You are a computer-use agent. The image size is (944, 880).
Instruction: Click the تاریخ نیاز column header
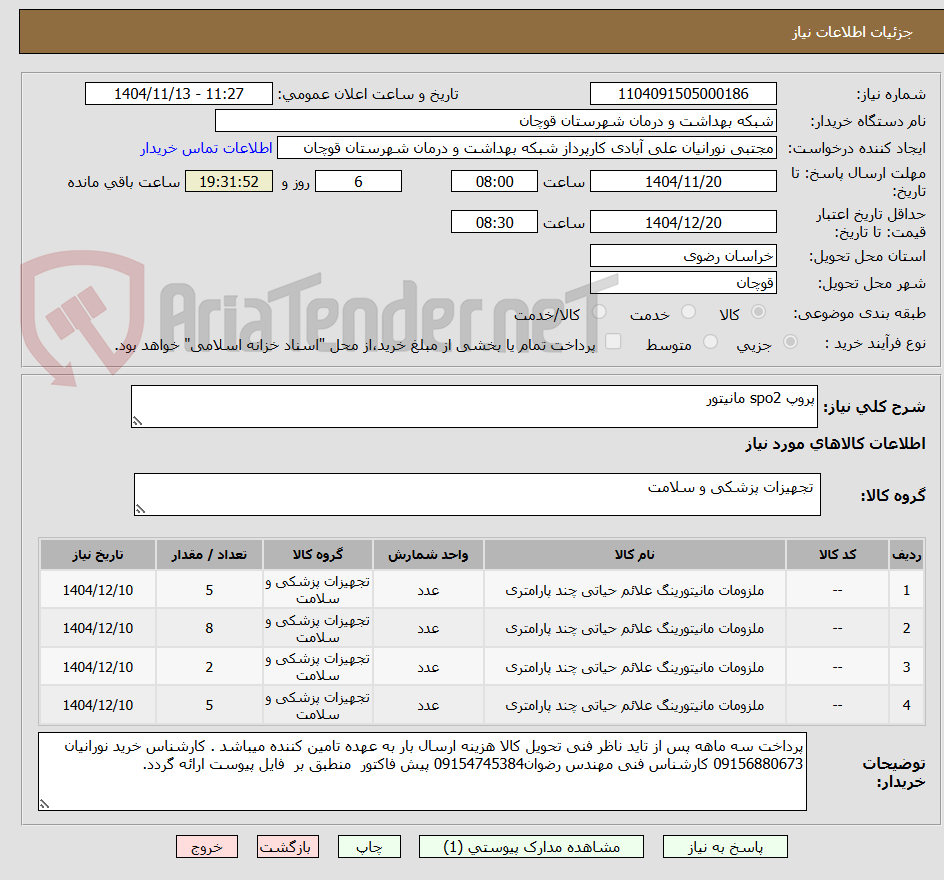click(x=98, y=554)
